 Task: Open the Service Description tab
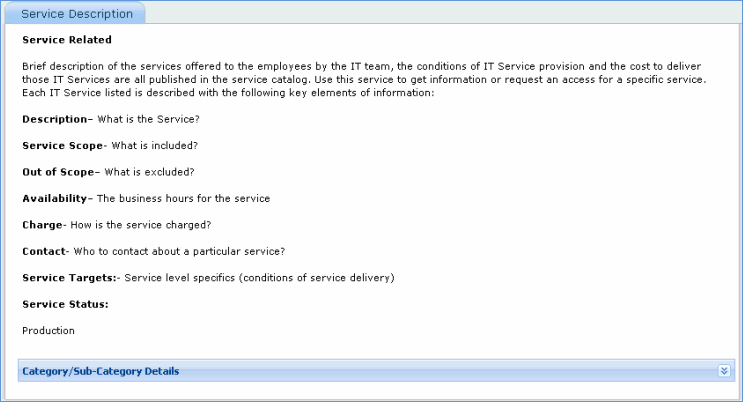tap(77, 14)
